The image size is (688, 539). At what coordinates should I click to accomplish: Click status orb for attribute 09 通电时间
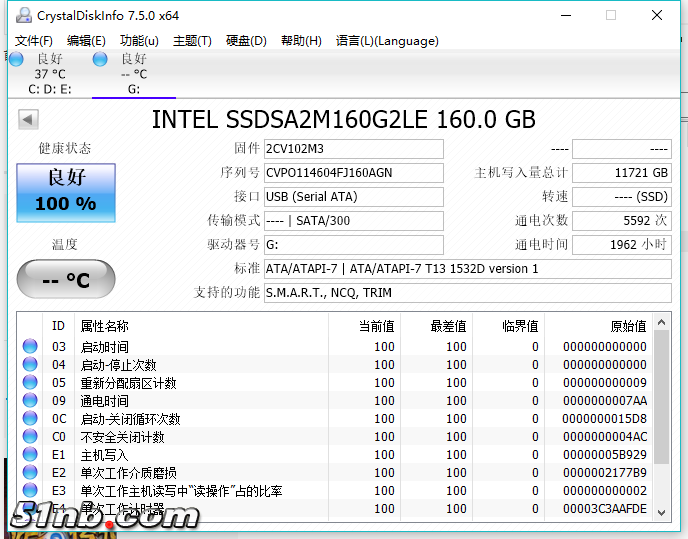tap(30, 401)
